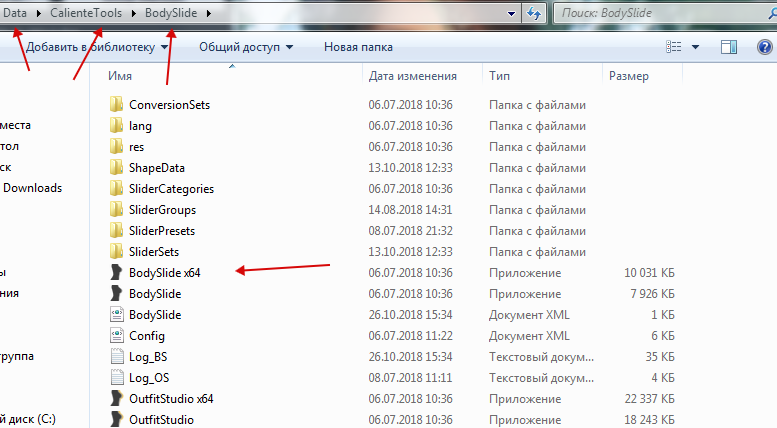Viewport: 777px width, 428px height.
Task: Open the ShapeData folder icon
Action: pyautogui.click(x=116, y=168)
